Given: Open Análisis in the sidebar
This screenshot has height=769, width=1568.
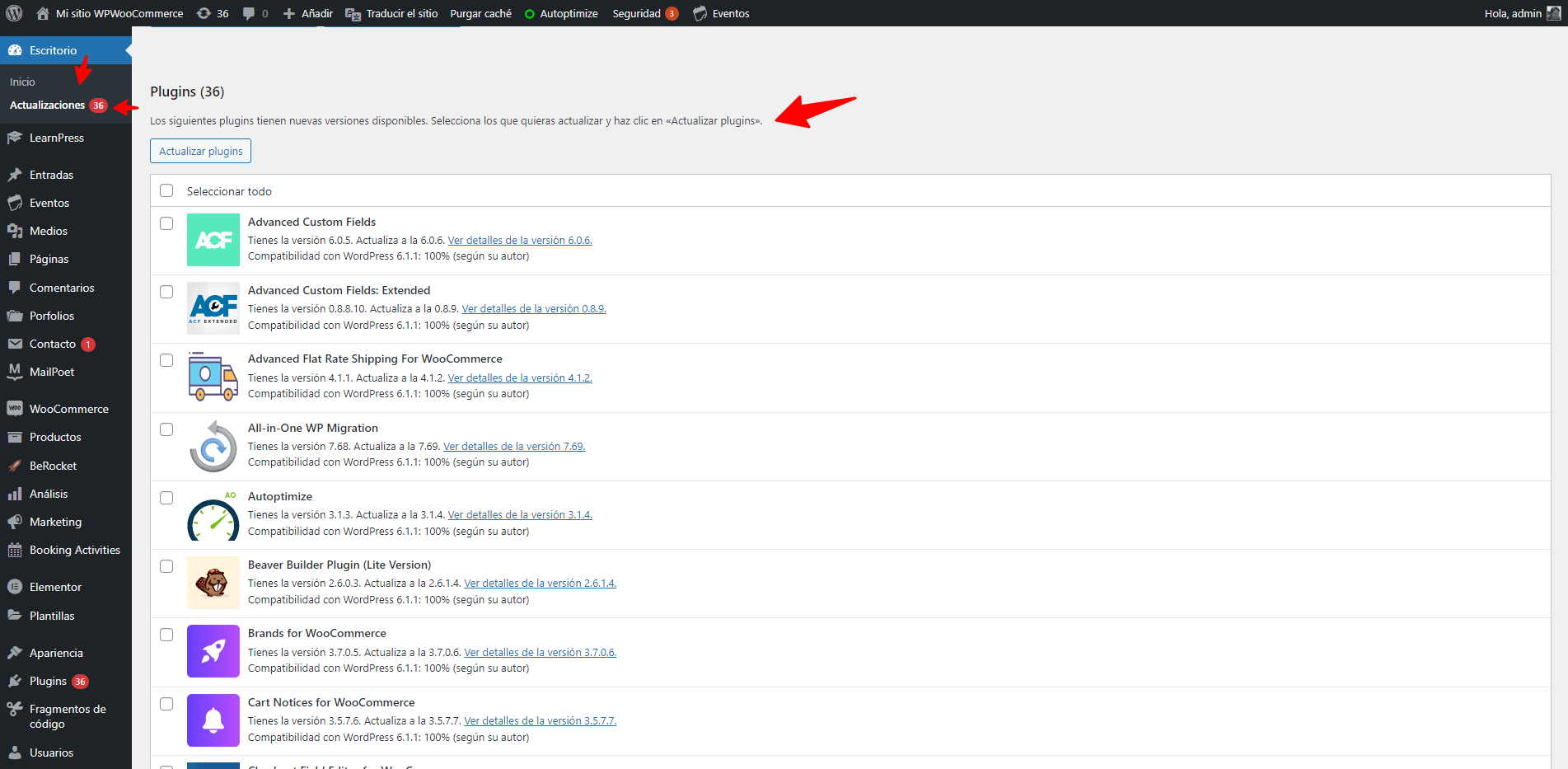Looking at the screenshot, I should click(66, 494).
